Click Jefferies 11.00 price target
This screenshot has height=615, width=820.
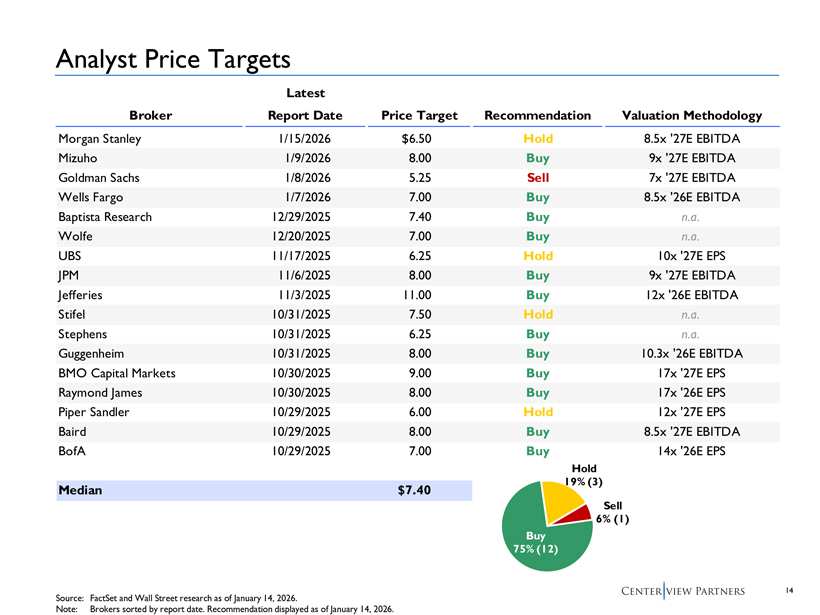417,295
